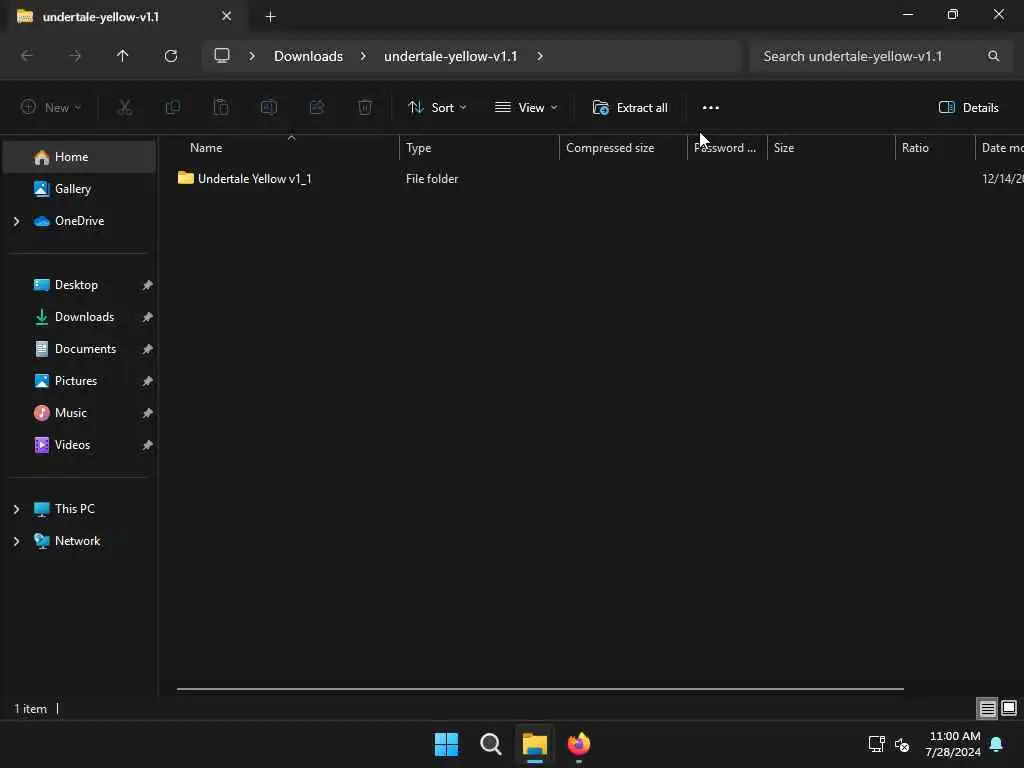Click the Date modified column header

[x=1000, y=148]
